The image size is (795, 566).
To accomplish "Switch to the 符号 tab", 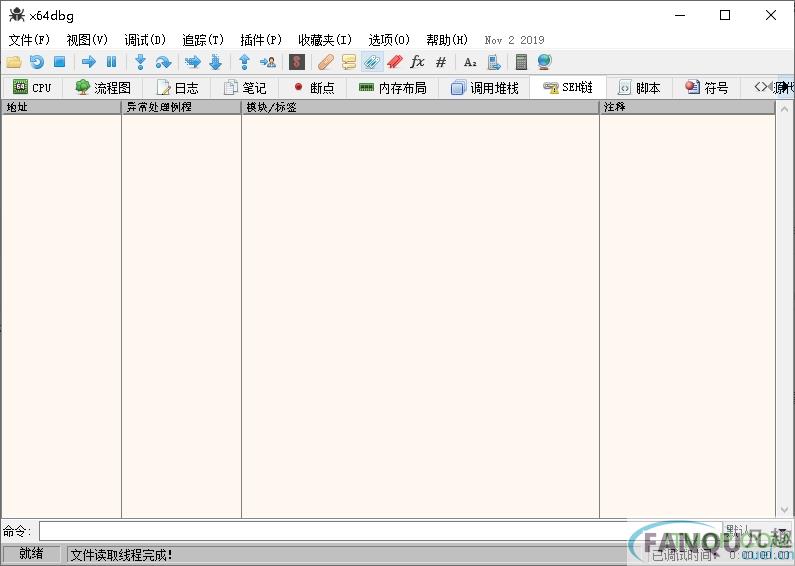I will [x=707, y=87].
